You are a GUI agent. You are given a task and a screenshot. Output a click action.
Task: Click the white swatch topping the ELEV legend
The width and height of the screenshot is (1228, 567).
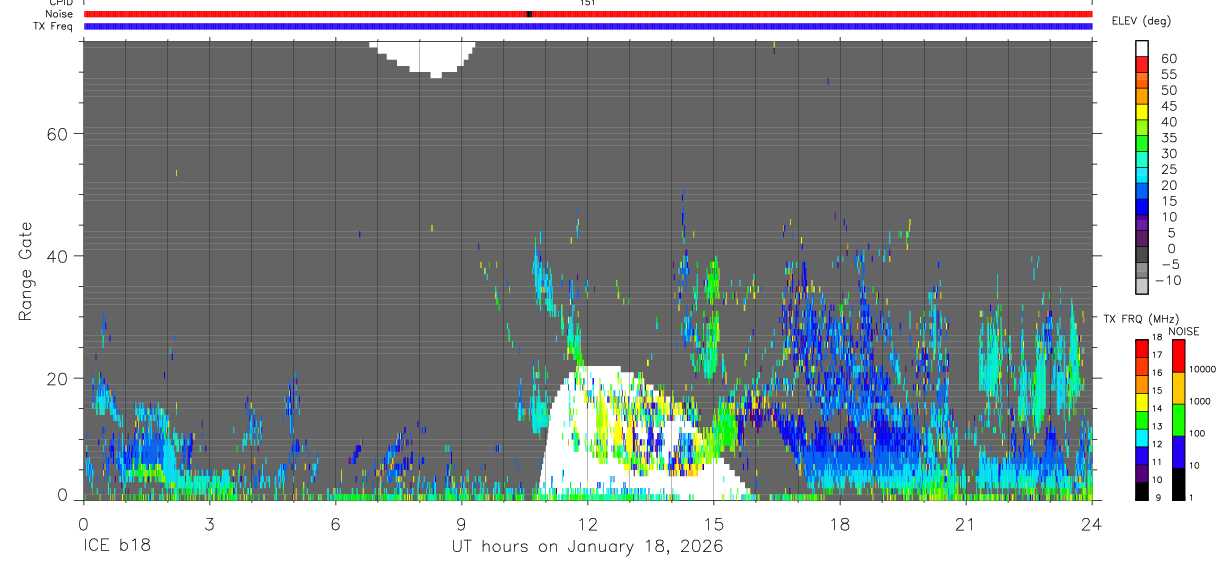pyautogui.click(x=1142, y=49)
